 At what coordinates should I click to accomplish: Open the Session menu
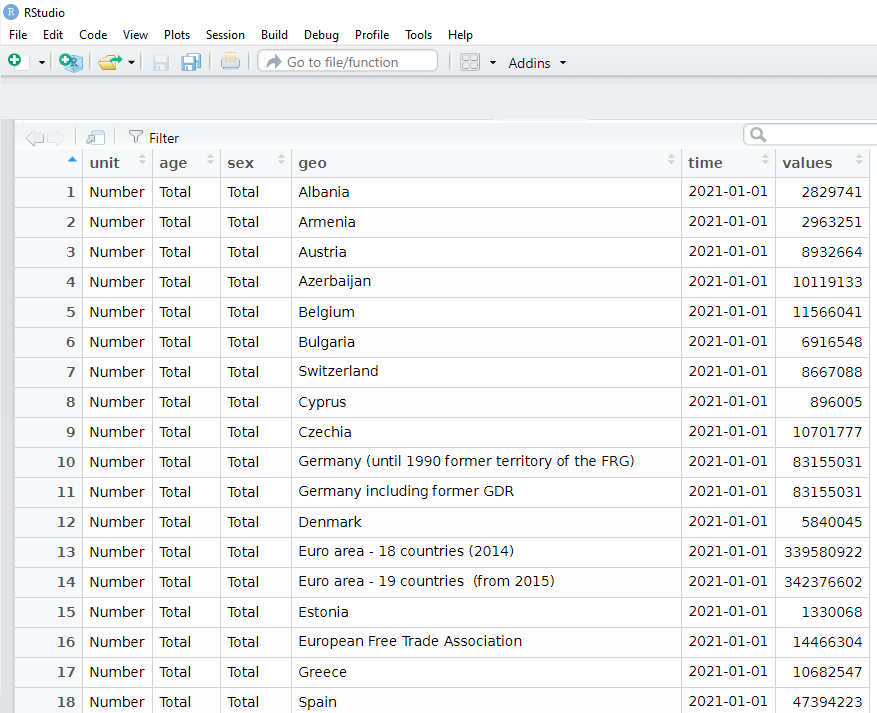click(x=225, y=35)
